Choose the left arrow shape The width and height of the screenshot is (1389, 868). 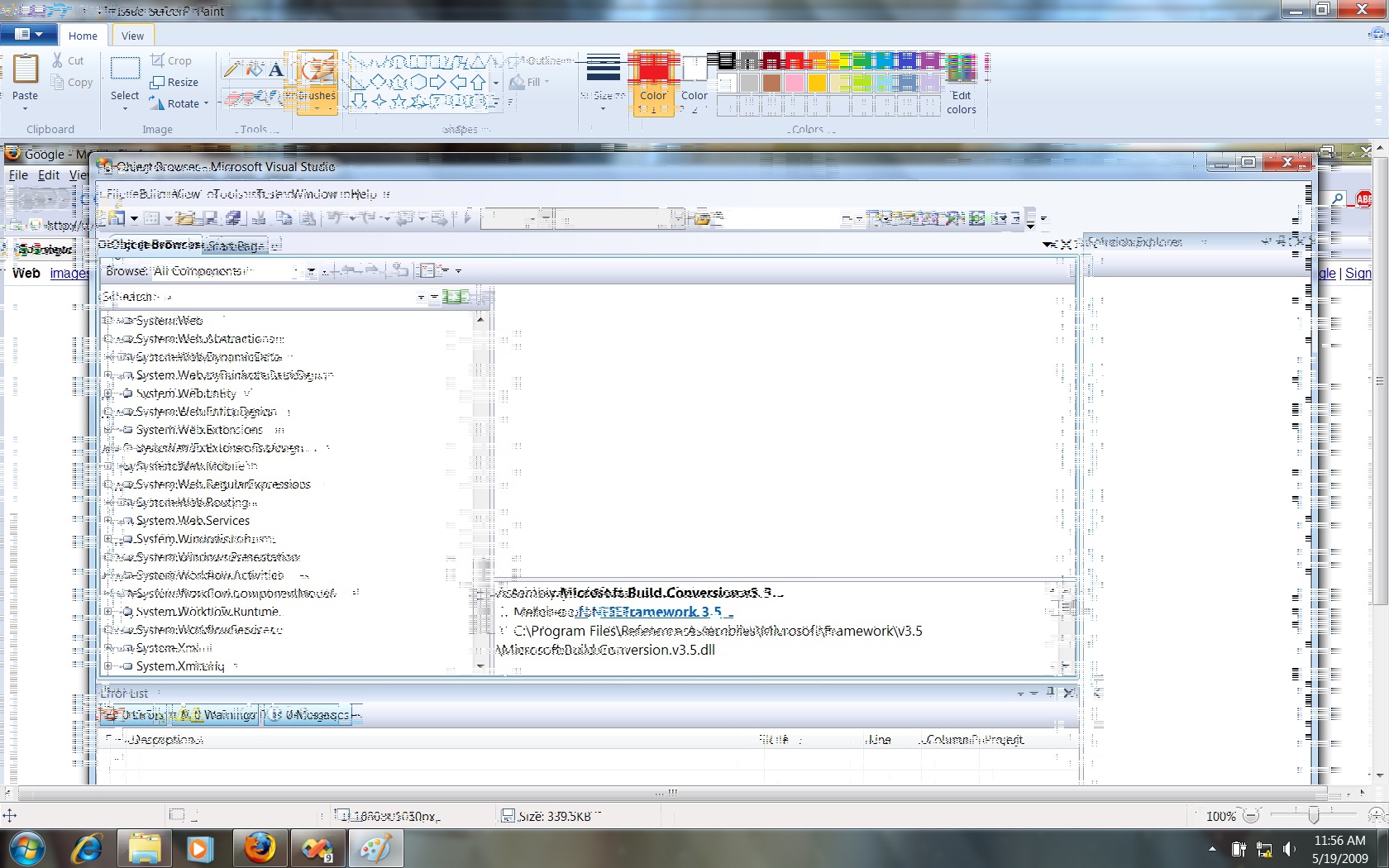tap(458, 82)
